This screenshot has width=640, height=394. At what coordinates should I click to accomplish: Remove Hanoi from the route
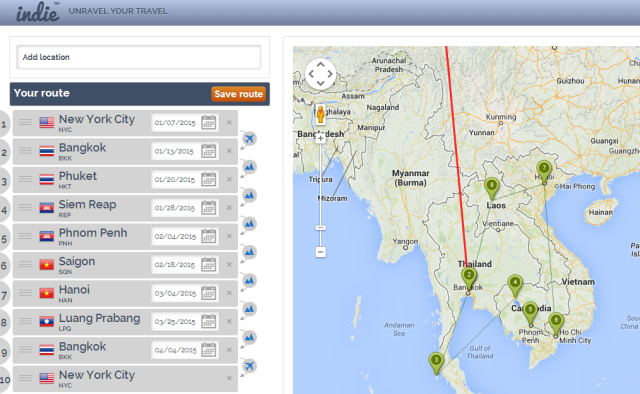click(229, 293)
